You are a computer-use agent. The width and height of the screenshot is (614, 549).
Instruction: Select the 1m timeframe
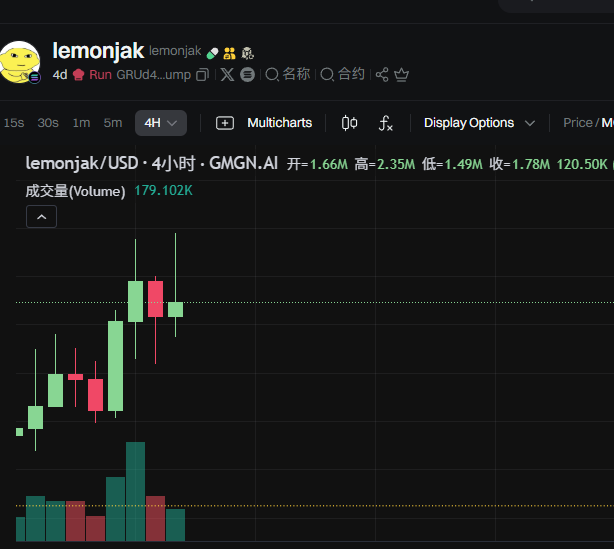[x=81, y=123]
